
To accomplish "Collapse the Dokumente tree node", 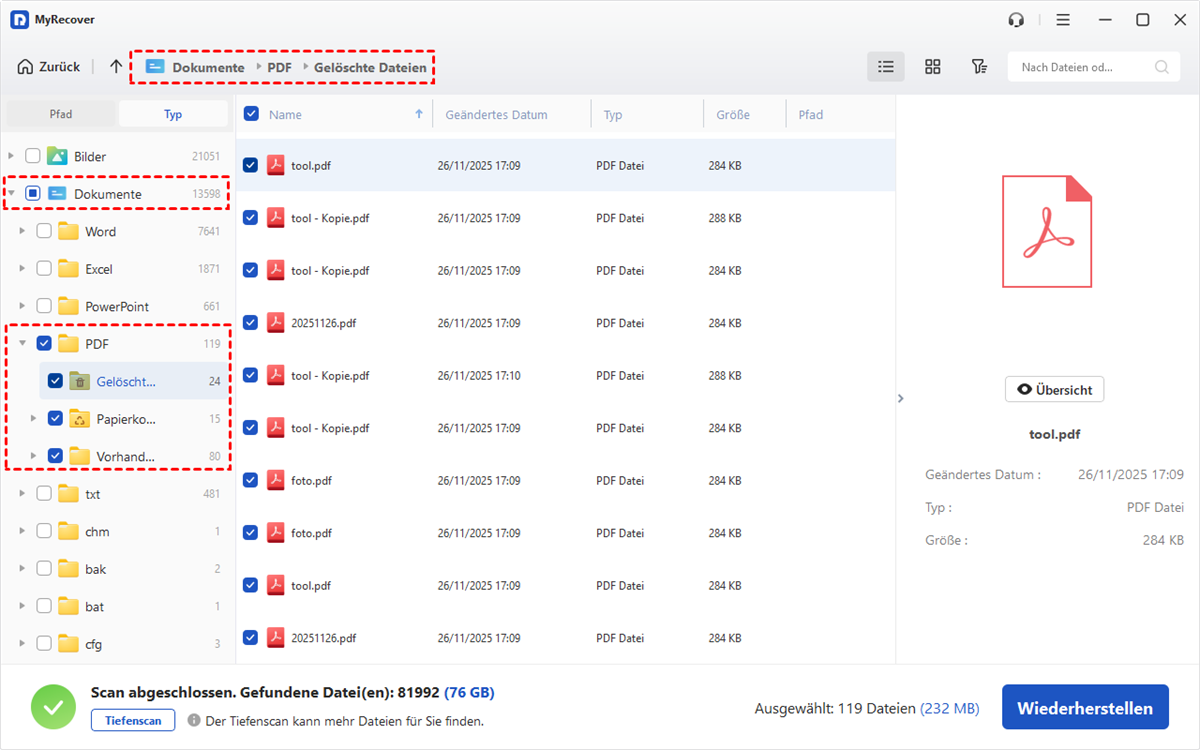I will (x=12, y=194).
